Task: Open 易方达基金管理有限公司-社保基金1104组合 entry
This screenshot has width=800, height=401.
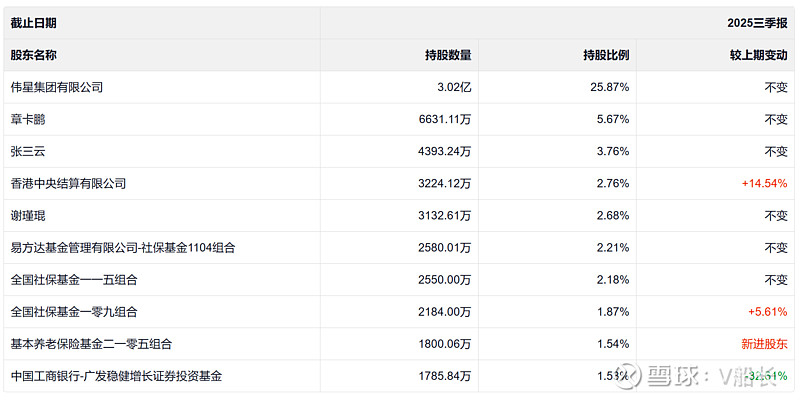Action: (122, 247)
